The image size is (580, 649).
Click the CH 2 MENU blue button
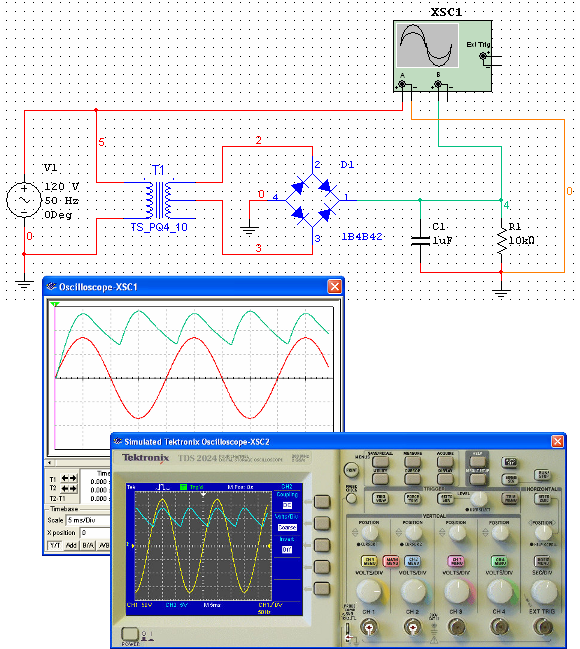tap(412, 561)
